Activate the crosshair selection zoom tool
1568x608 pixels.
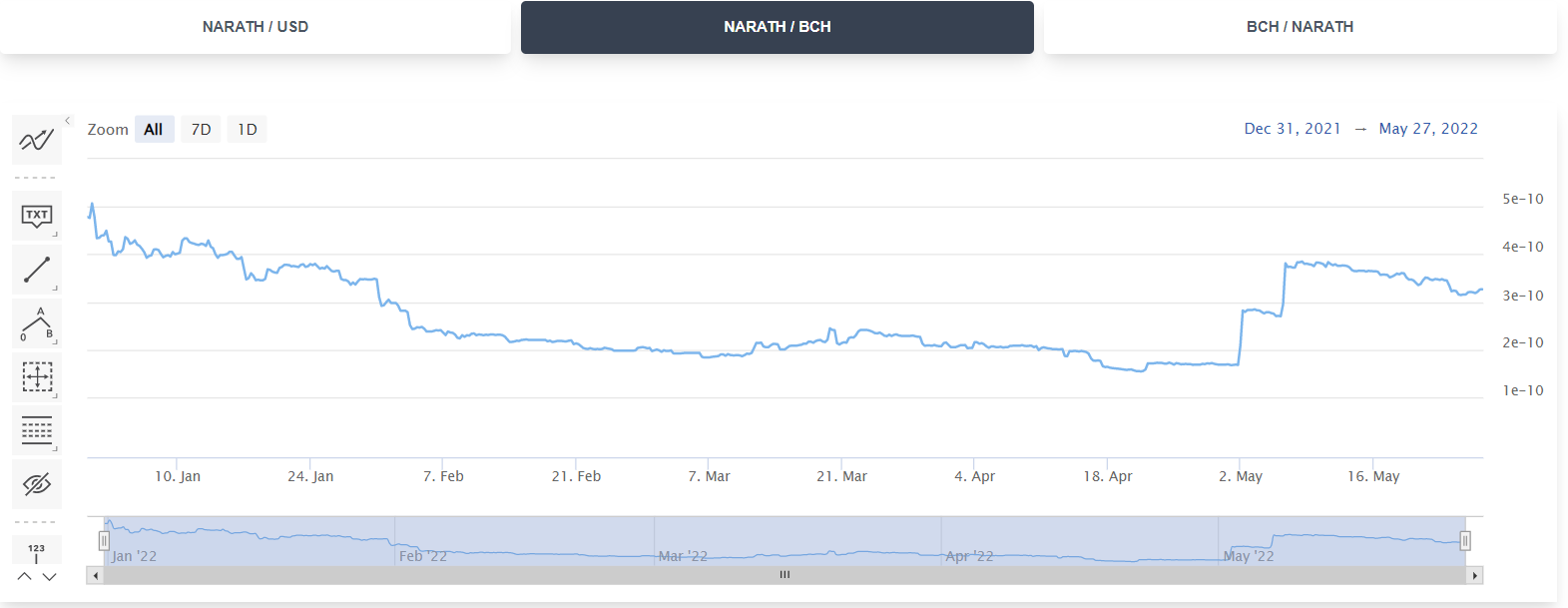click(x=37, y=377)
